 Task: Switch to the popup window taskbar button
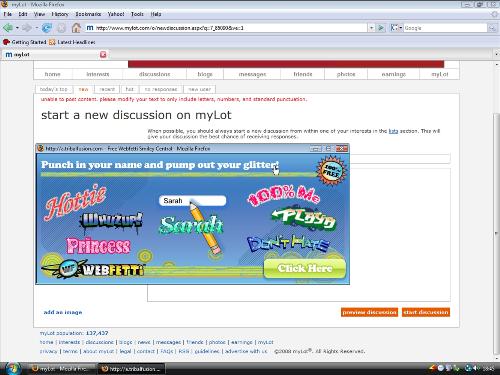[131, 369]
